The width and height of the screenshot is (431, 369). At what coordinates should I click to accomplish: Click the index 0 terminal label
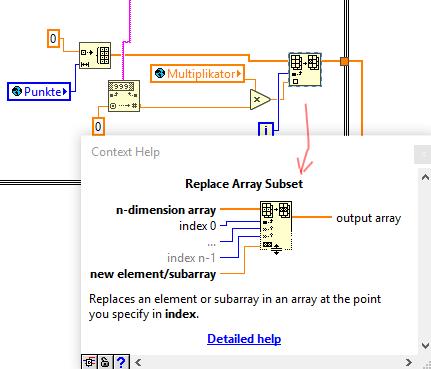pyautogui.click(x=198, y=226)
